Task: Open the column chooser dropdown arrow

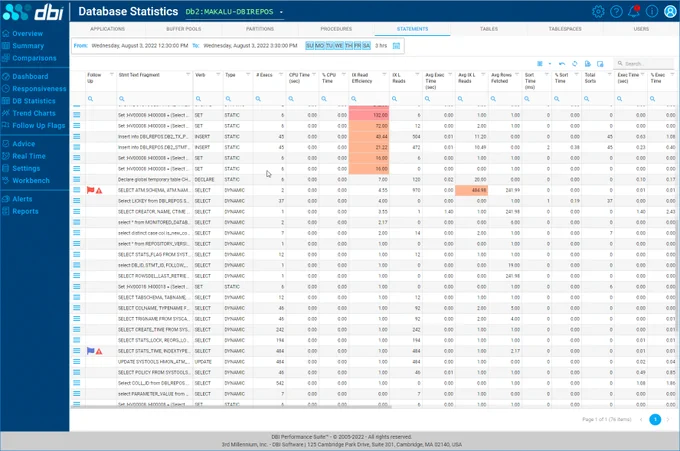Action: point(549,64)
